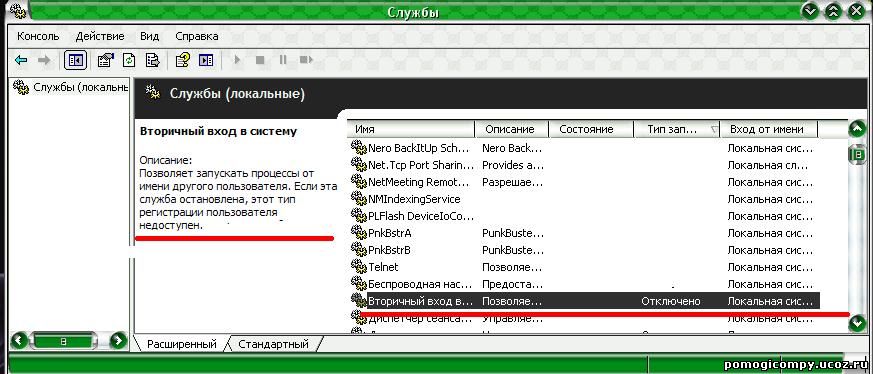Click the gear icon of NMIndexingService
This screenshot has height=374, width=873.
(x=359, y=198)
